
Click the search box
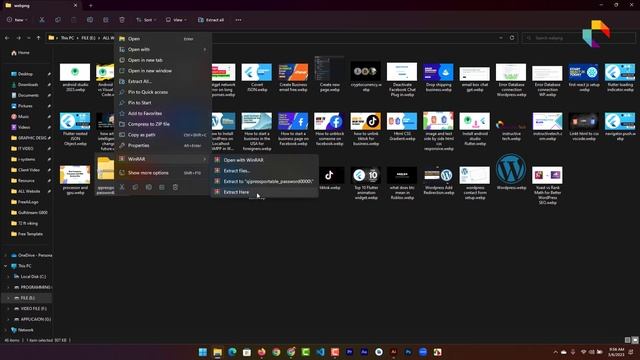(579, 38)
